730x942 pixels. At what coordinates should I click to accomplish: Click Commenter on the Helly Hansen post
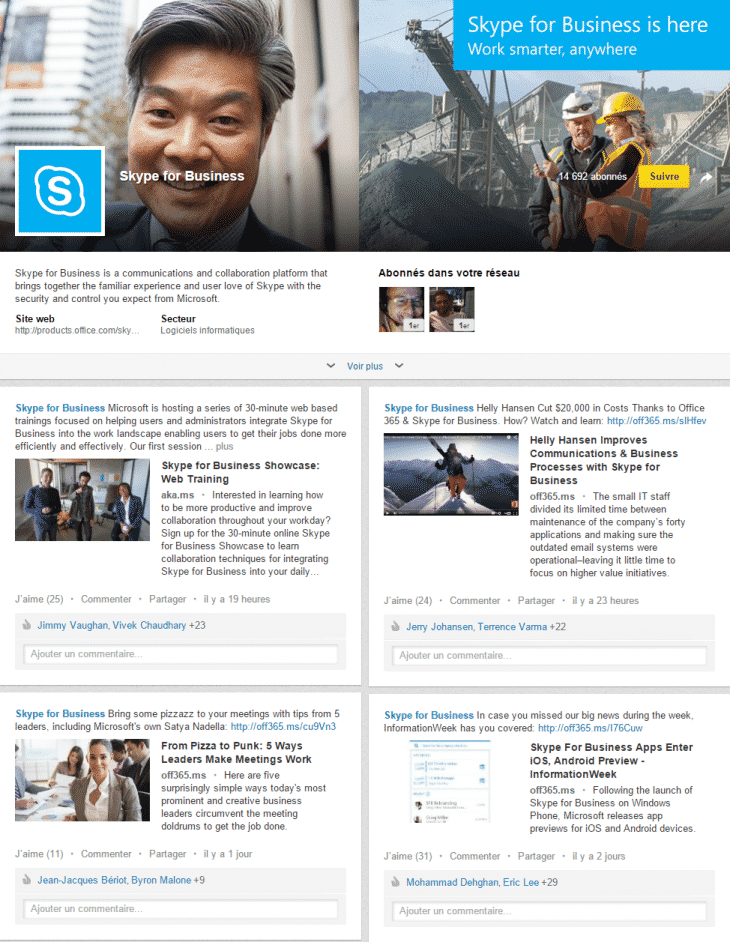[x=475, y=601]
